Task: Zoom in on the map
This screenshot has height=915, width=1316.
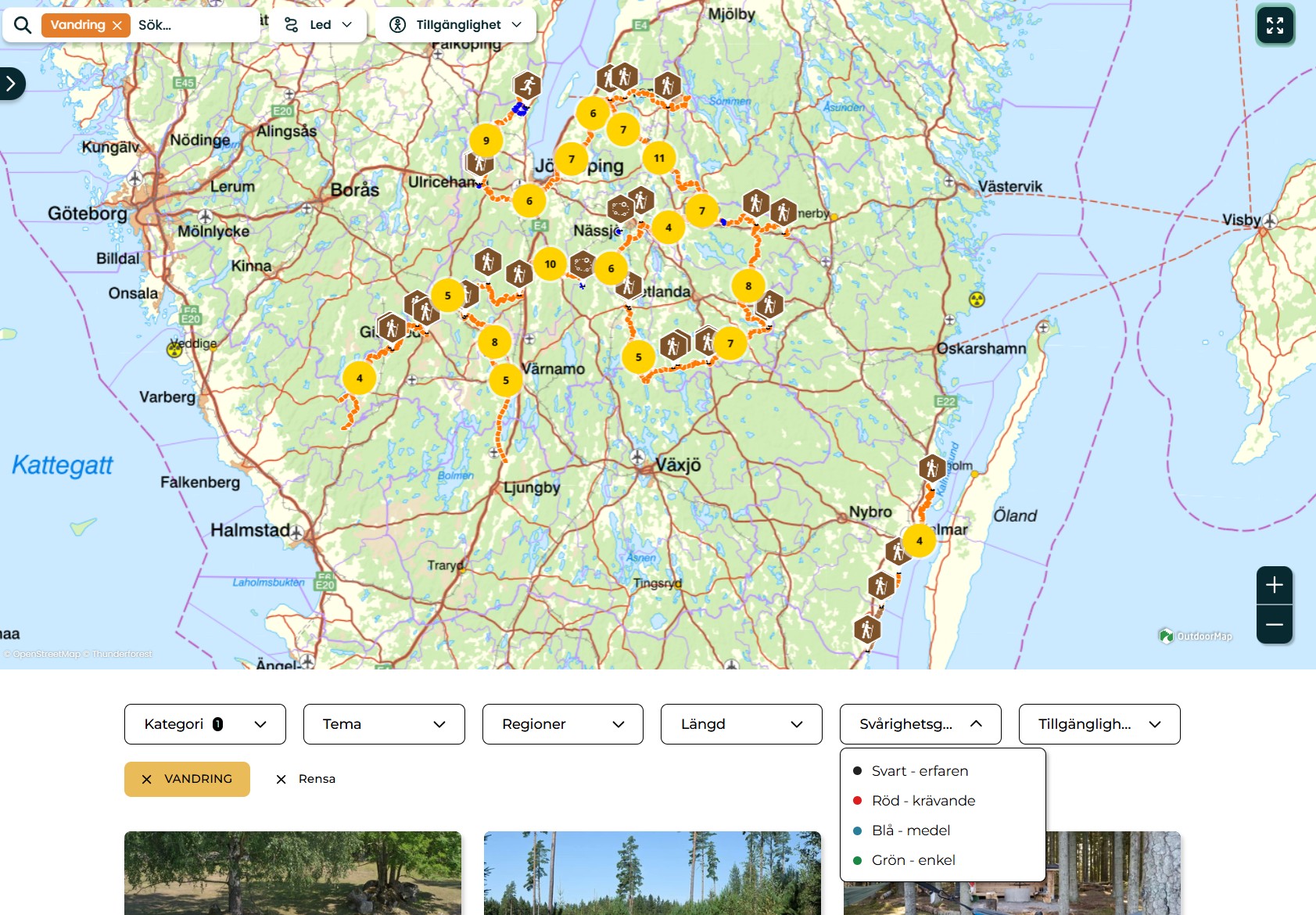Action: pyautogui.click(x=1274, y=585)
